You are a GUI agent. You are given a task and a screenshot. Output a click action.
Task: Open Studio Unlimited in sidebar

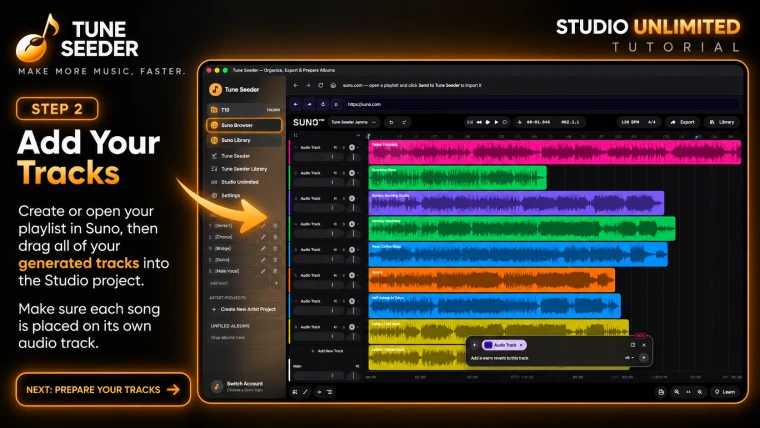(240, 182)
